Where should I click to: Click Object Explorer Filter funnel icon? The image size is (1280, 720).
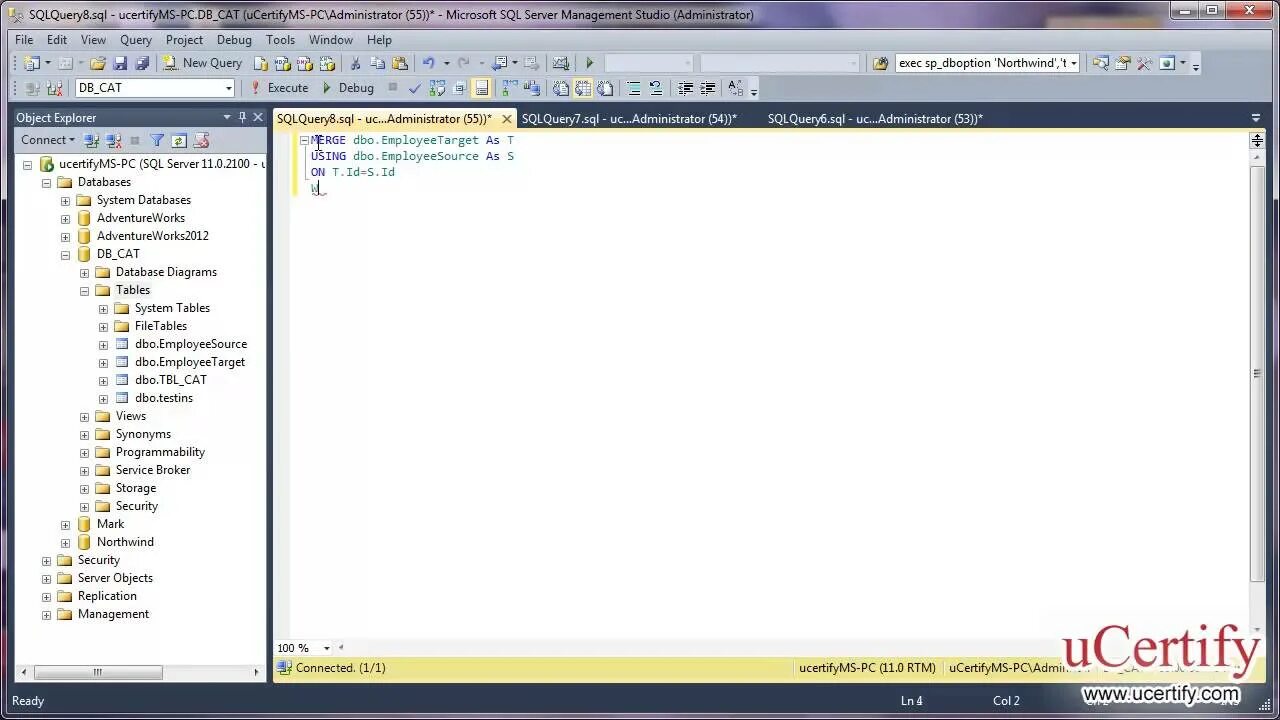157,141
